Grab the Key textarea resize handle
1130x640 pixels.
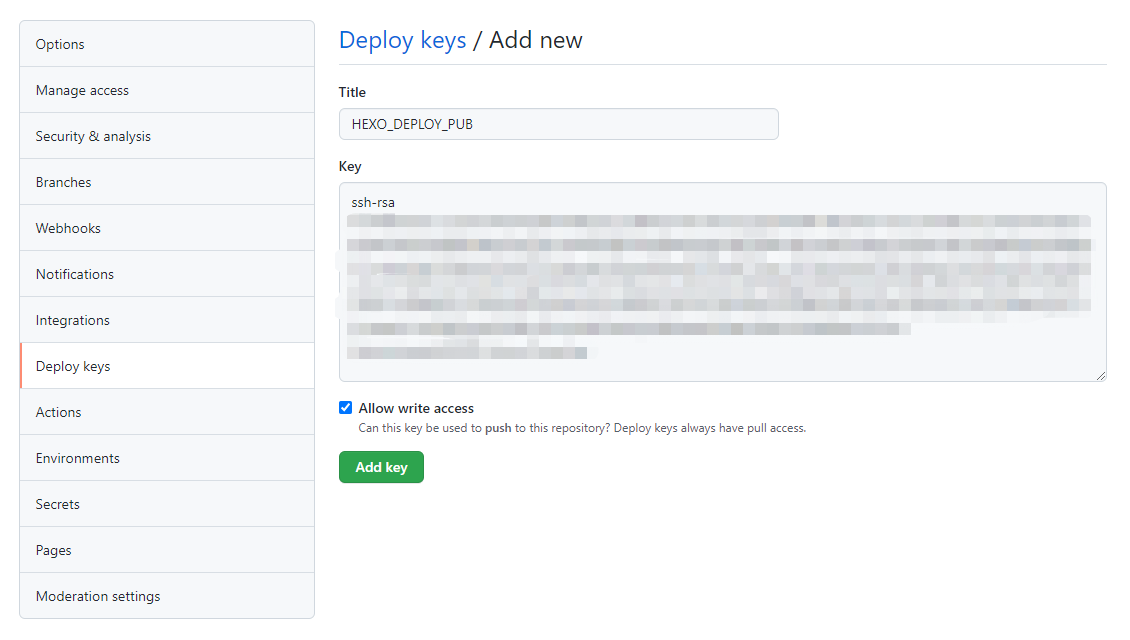tap(1101, 376)
